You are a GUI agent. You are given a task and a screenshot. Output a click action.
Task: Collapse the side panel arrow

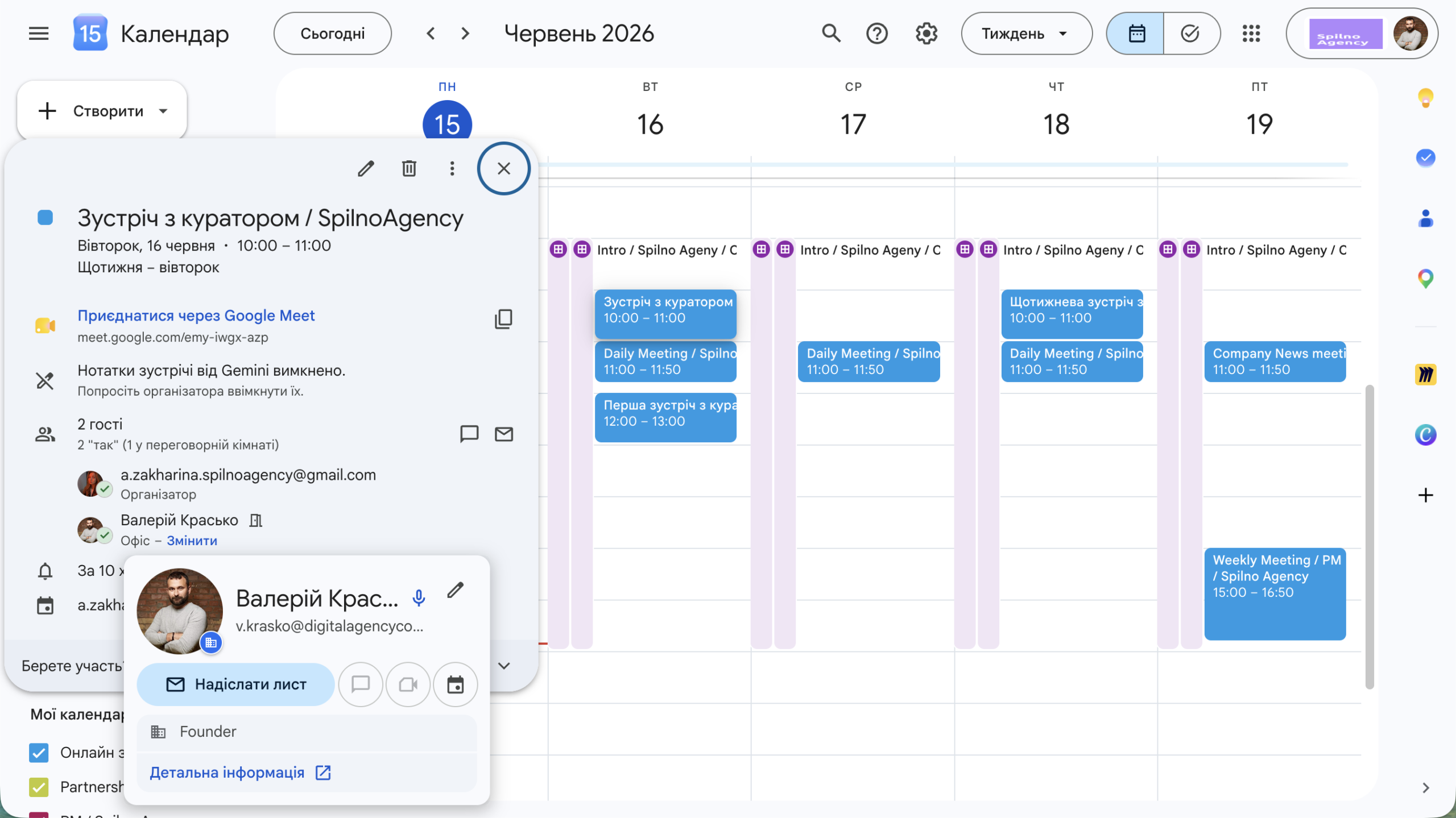1425,788
